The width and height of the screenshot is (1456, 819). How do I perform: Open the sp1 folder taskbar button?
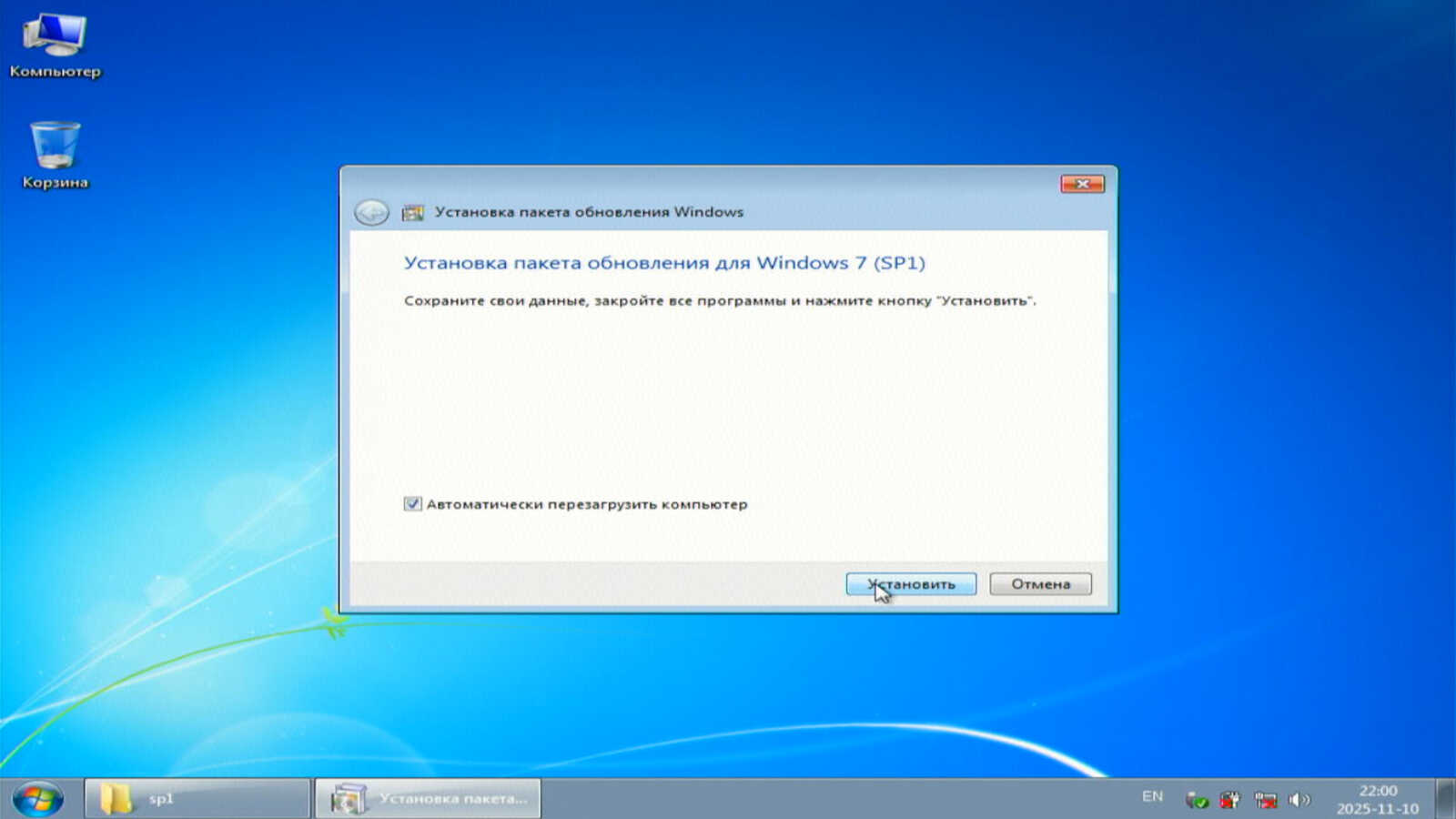(x=197, y=798)
